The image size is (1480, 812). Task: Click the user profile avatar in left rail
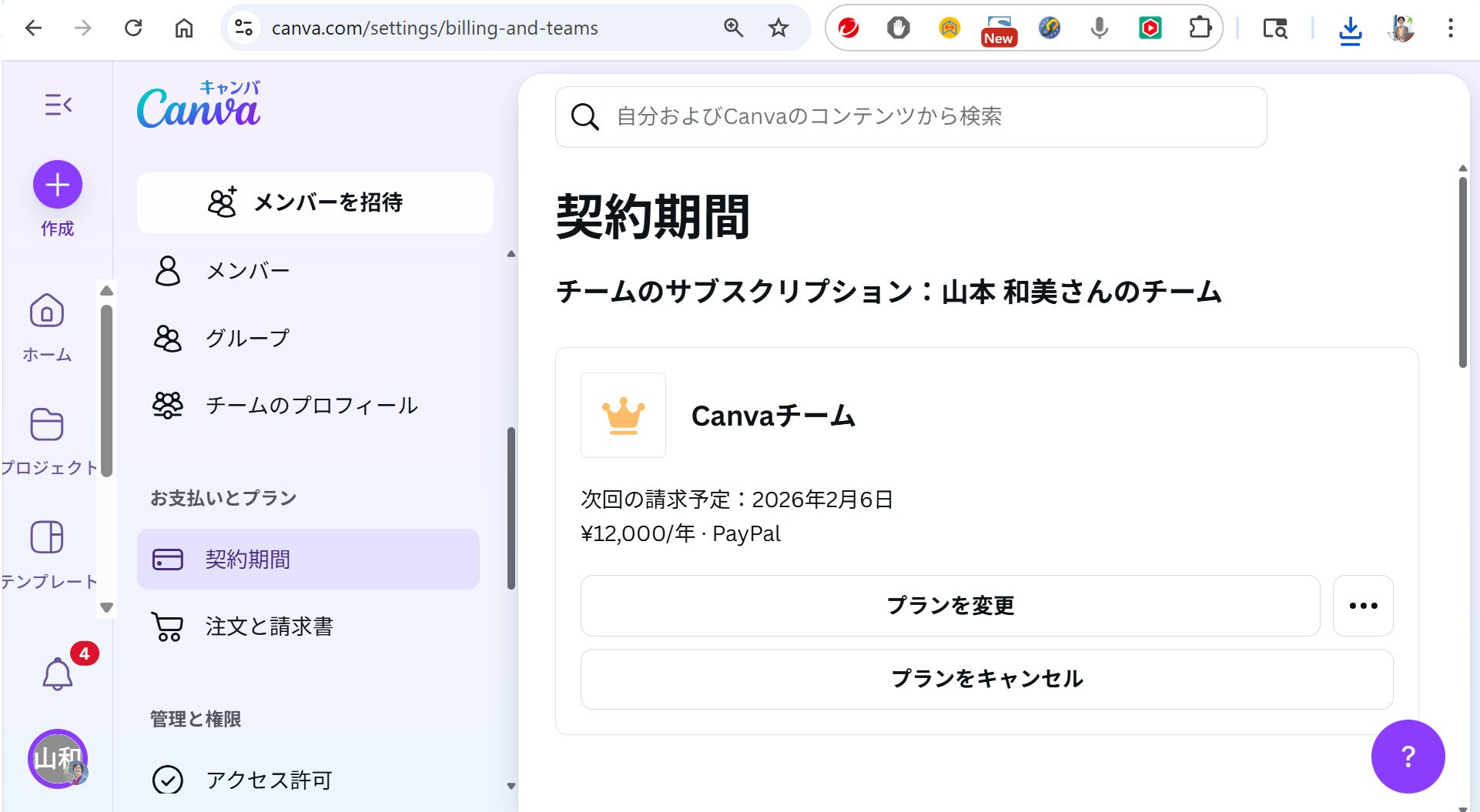point(58,759)
